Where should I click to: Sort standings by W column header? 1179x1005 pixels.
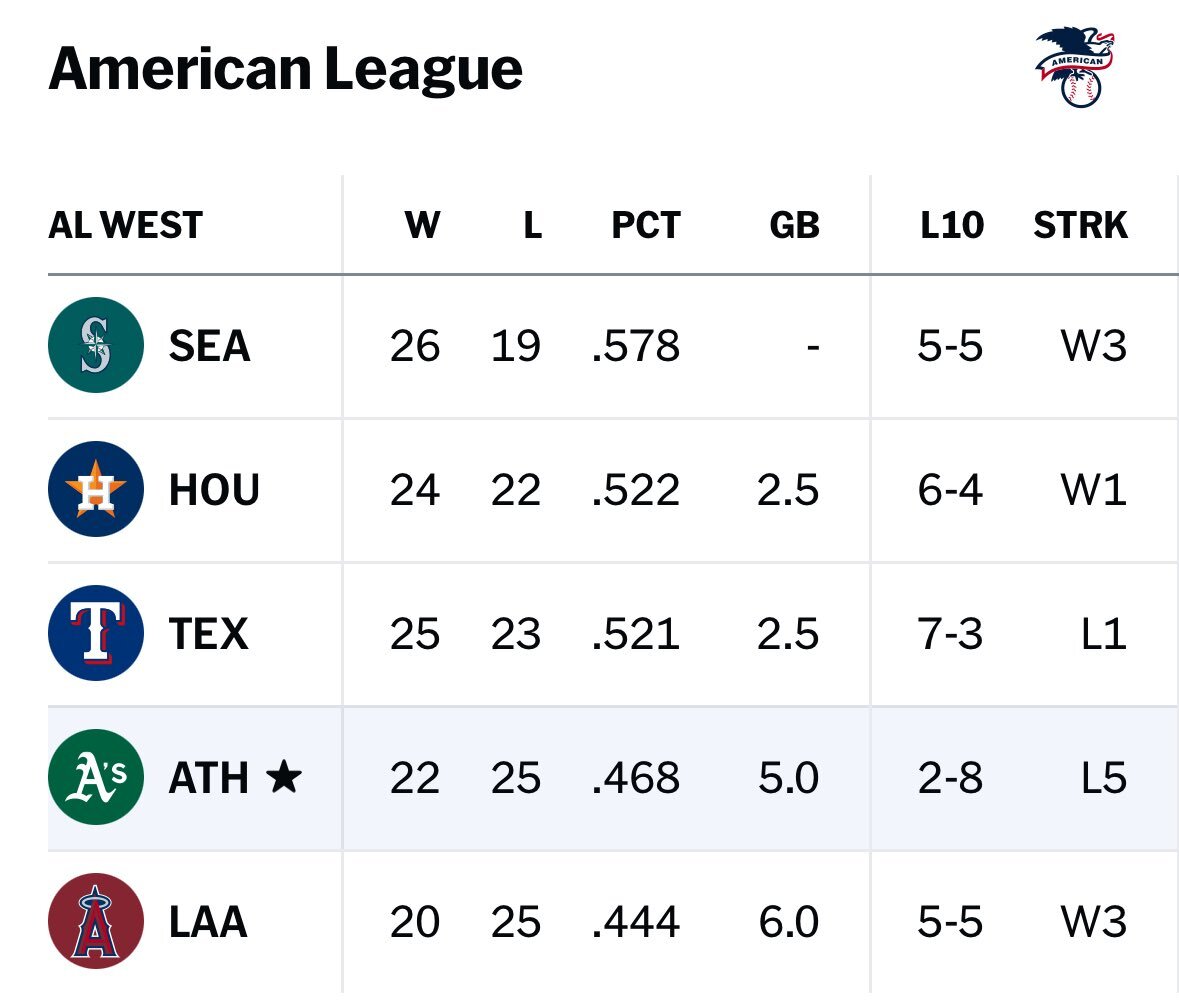click(x=422, y=226)
